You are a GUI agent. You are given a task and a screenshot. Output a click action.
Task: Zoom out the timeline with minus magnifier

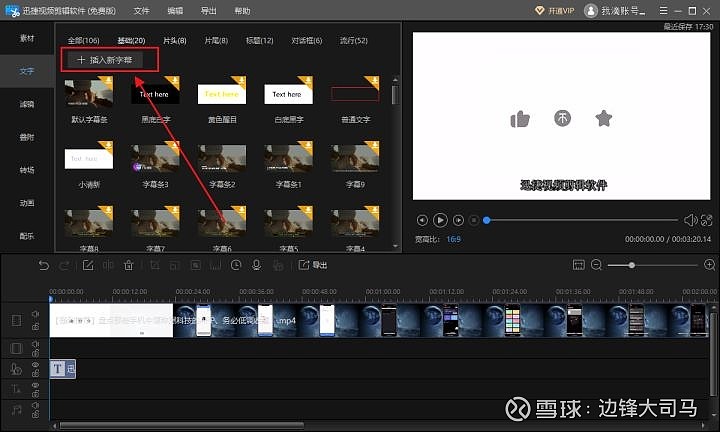point(596,265)
